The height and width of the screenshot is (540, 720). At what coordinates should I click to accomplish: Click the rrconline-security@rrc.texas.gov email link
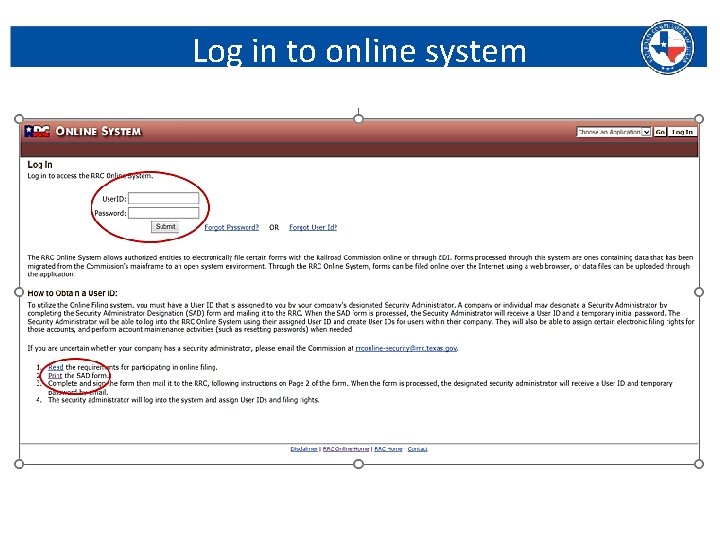(x=406, y=348)
